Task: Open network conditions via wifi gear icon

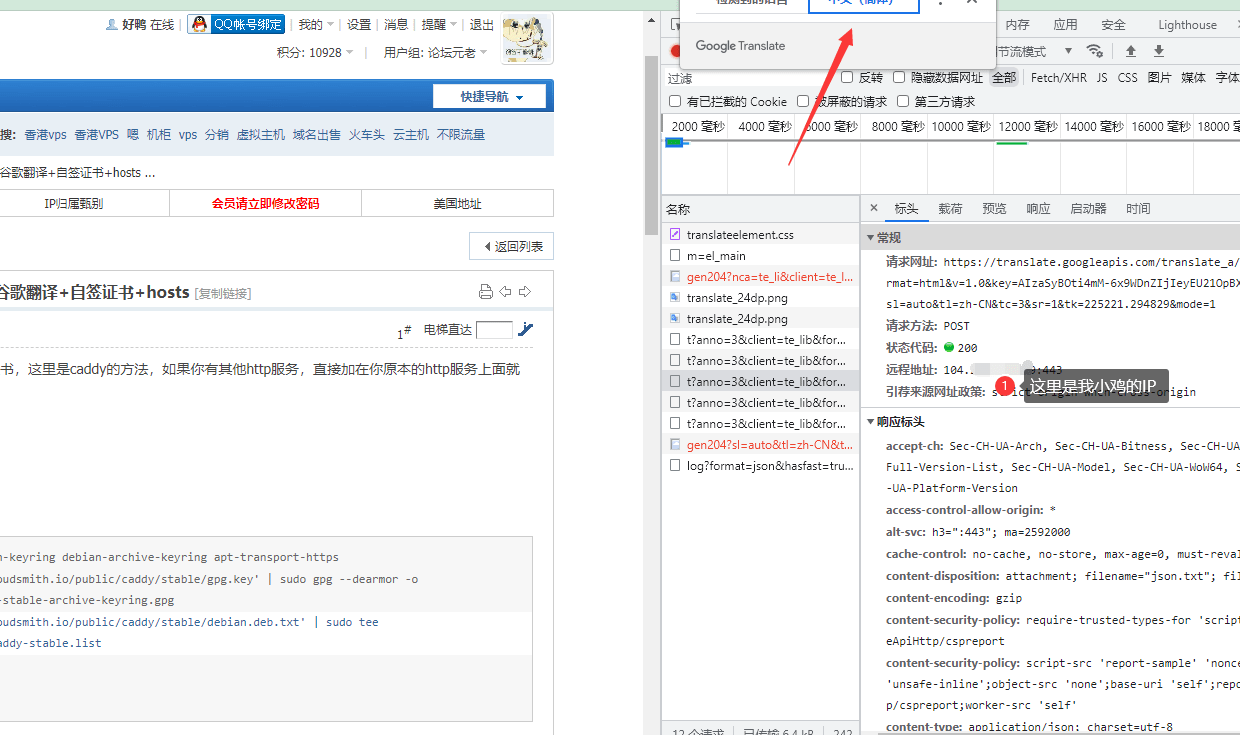Action: 1094,49
